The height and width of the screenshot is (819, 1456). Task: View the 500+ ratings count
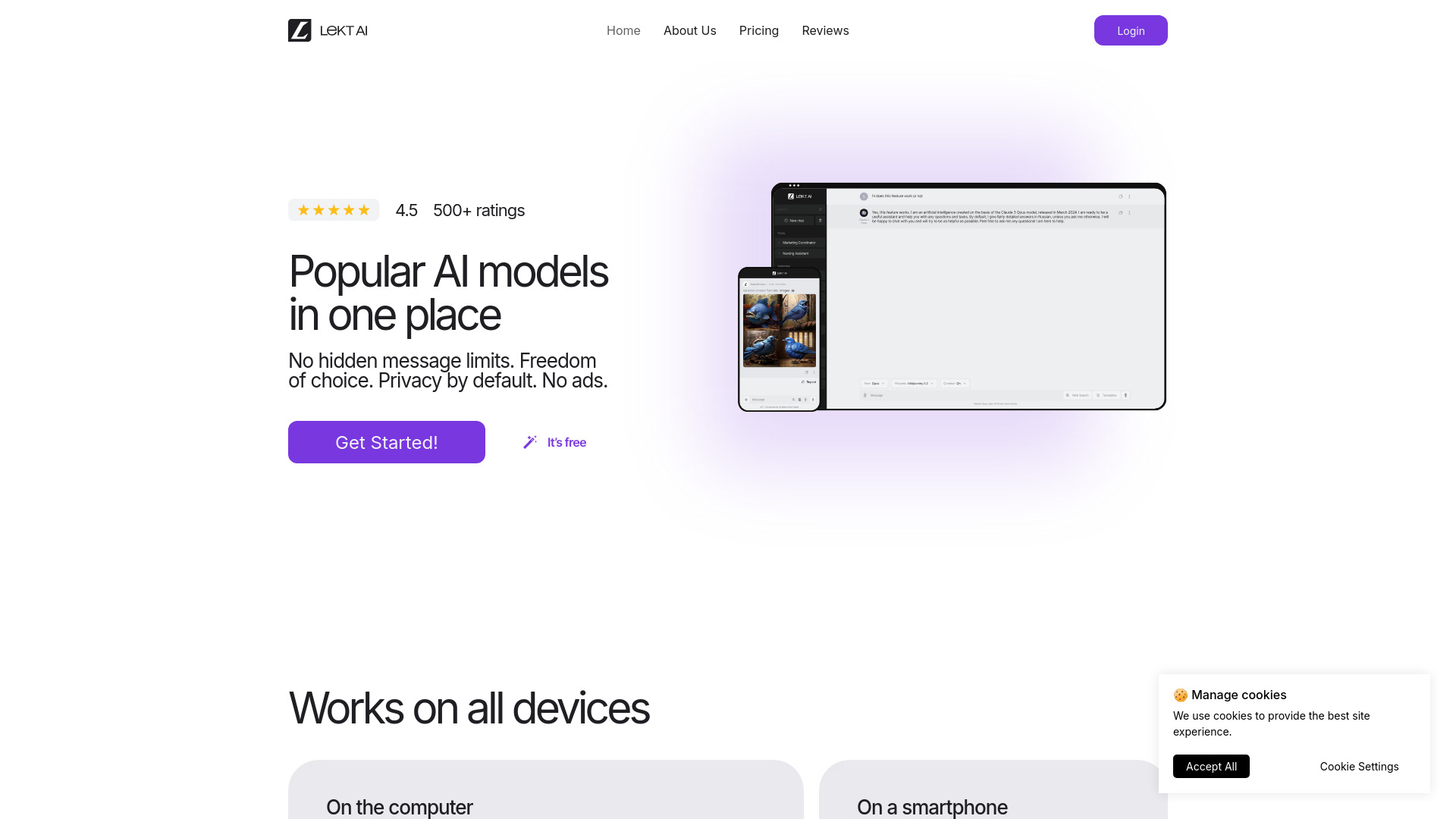pos(478,209)
